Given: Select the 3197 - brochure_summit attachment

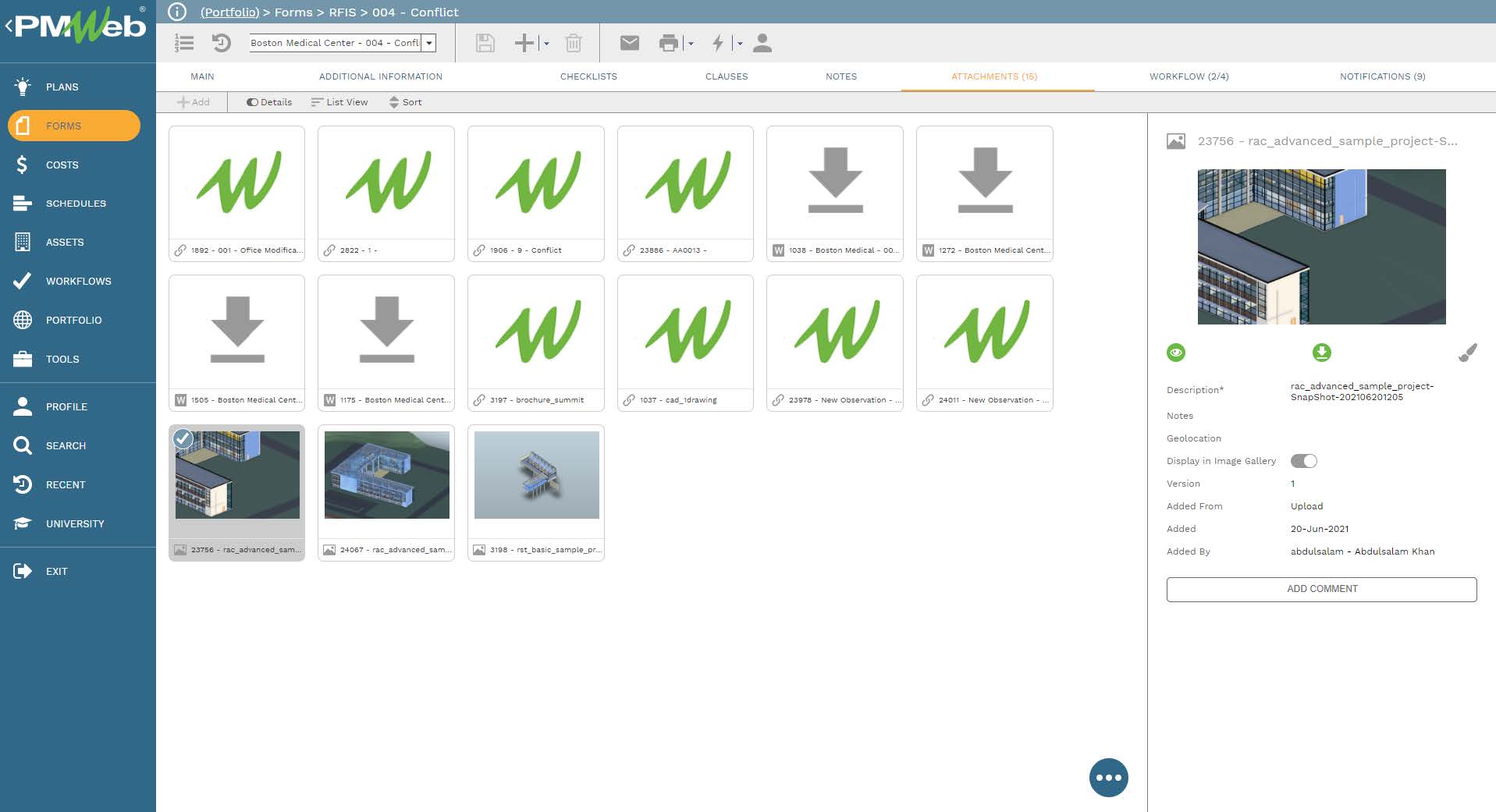Looking at the screenshot, I should point(536,342).
